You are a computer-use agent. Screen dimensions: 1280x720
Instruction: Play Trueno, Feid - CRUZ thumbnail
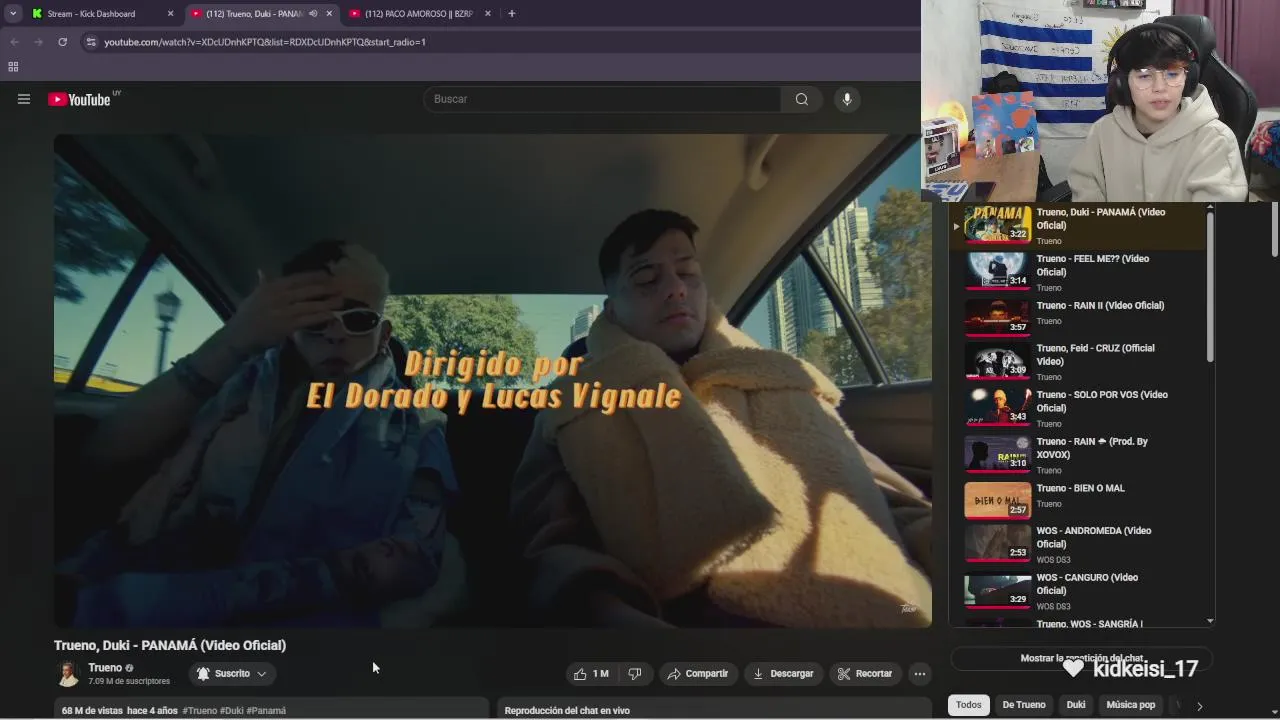pyautogui.click(x=997, y=360)
